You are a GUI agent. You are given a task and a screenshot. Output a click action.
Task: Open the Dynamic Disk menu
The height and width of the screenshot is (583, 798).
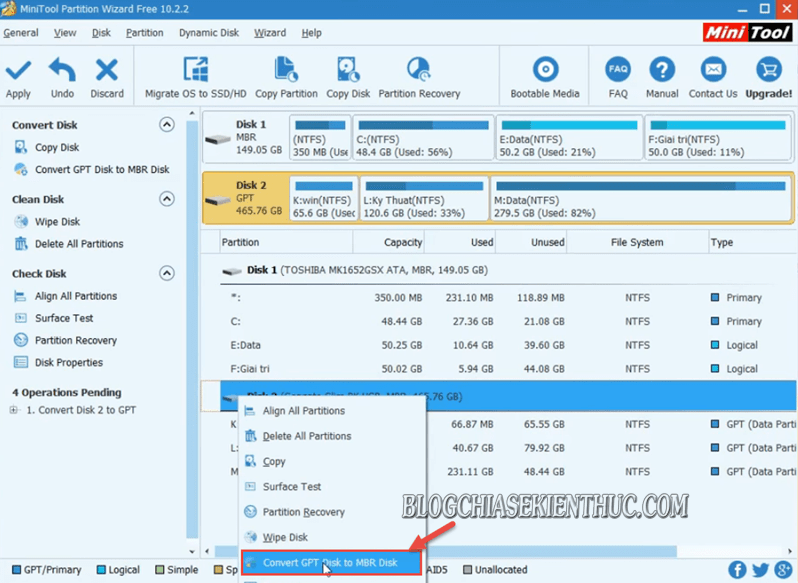click(209, 33)
